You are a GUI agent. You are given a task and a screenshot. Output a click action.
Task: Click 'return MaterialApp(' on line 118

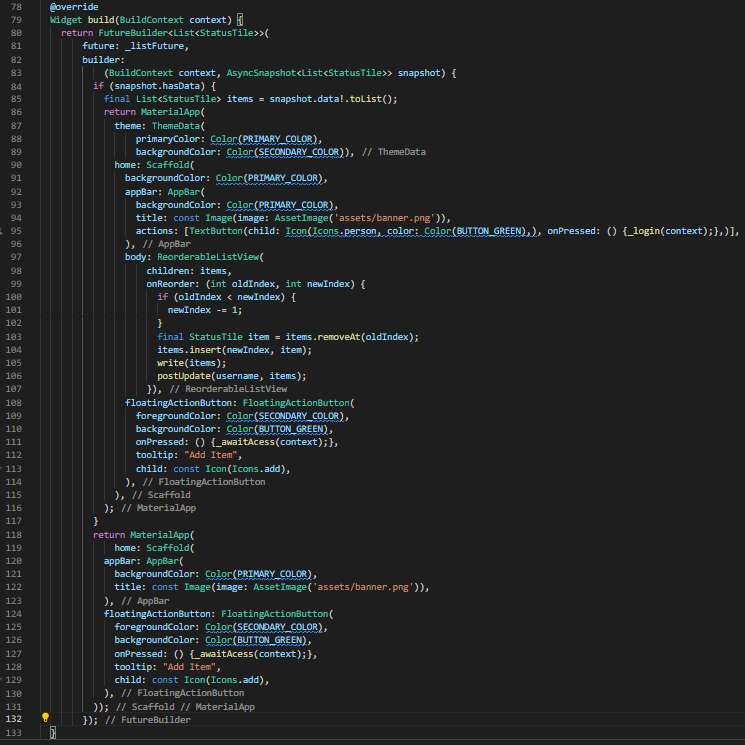pos(143,535)
